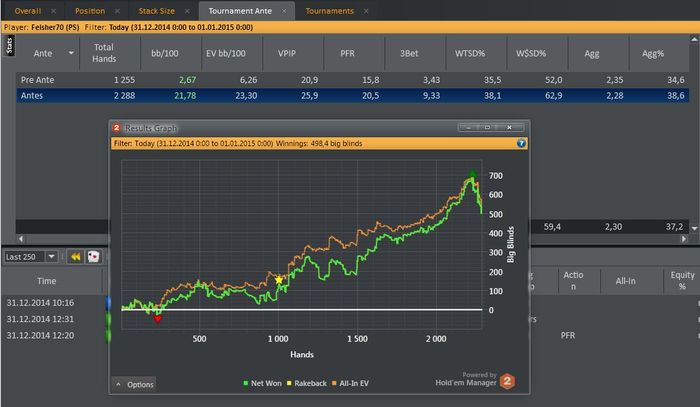Image resolution: width=700 pixels, height=407 pixels.
Task: Minimize the Results Graph window
Action: (468, 128)
